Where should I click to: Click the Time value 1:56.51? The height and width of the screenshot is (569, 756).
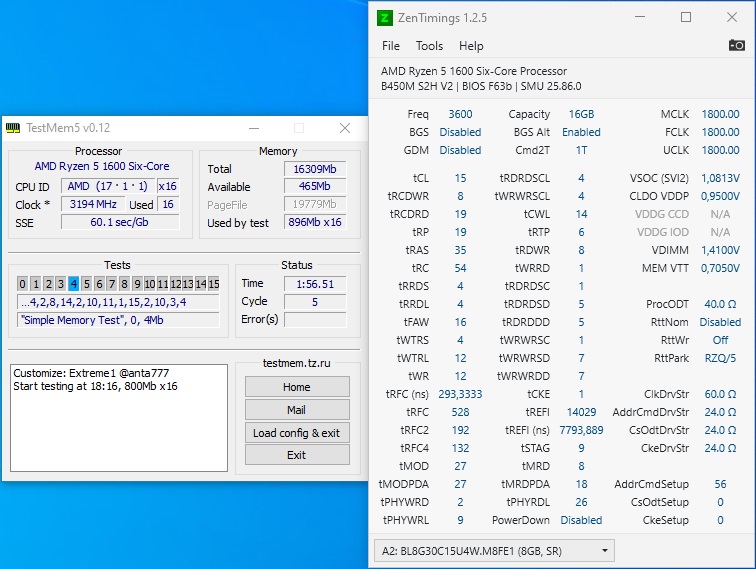tap(315, 284)
